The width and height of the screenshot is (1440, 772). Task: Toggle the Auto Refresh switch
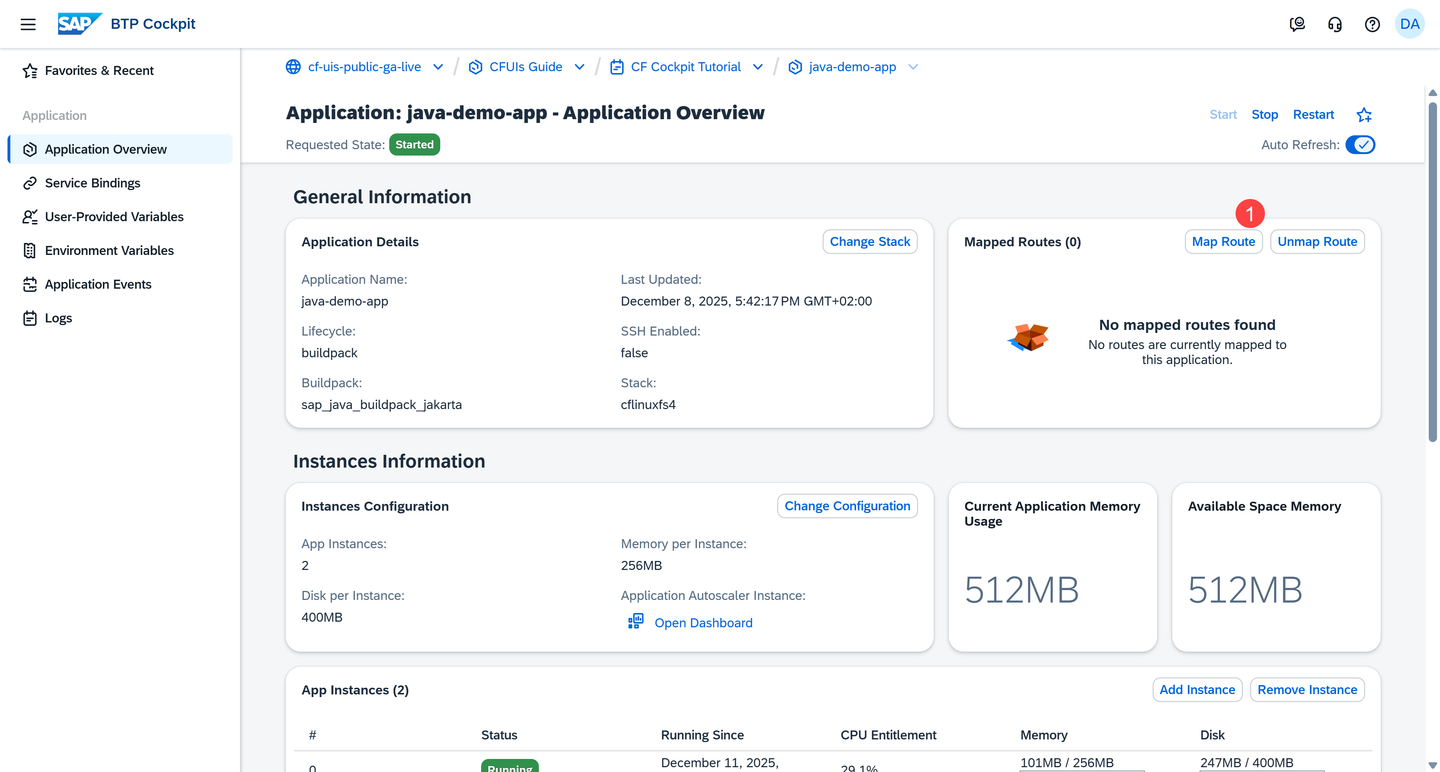(x=1360, y=145)
